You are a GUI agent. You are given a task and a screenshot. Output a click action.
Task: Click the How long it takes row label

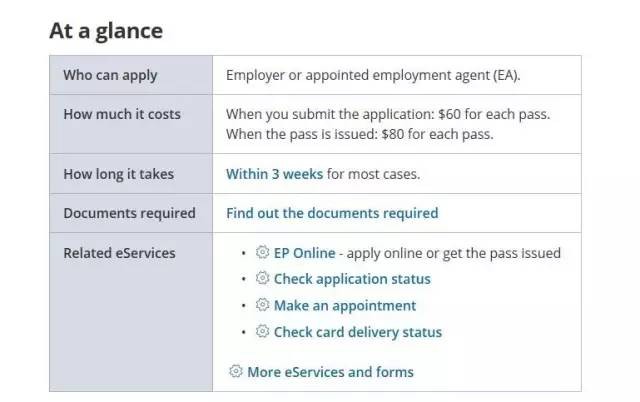click(x=118, y=174)
